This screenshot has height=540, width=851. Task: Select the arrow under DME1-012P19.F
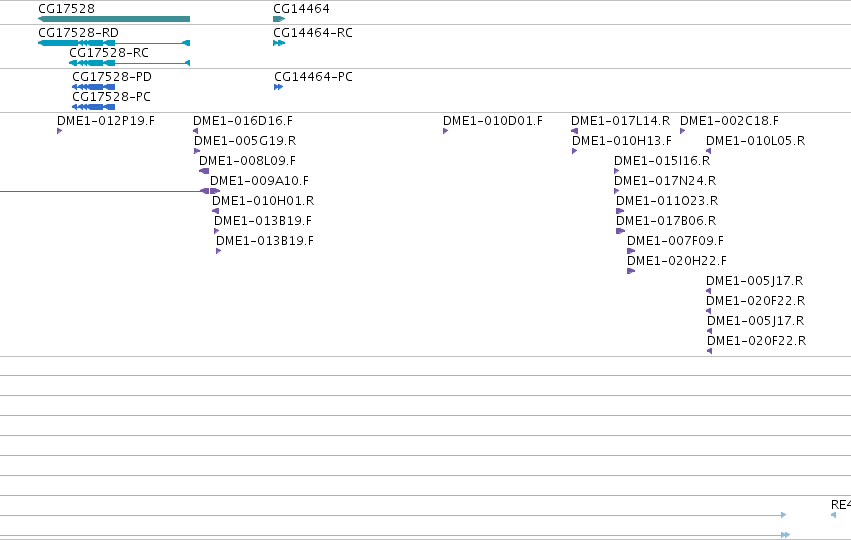(x=60, y=131)
